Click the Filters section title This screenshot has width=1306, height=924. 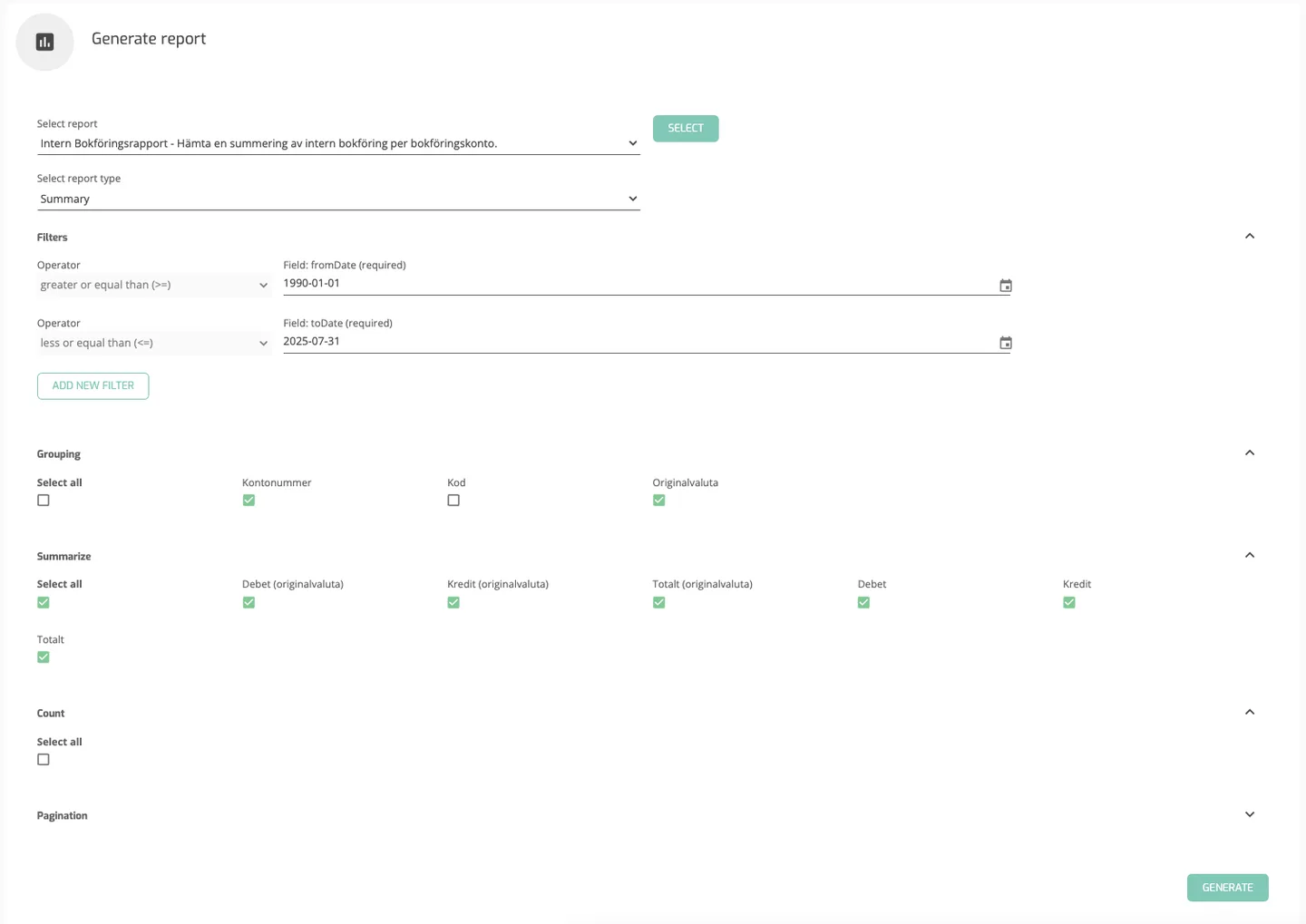[53, 238]
